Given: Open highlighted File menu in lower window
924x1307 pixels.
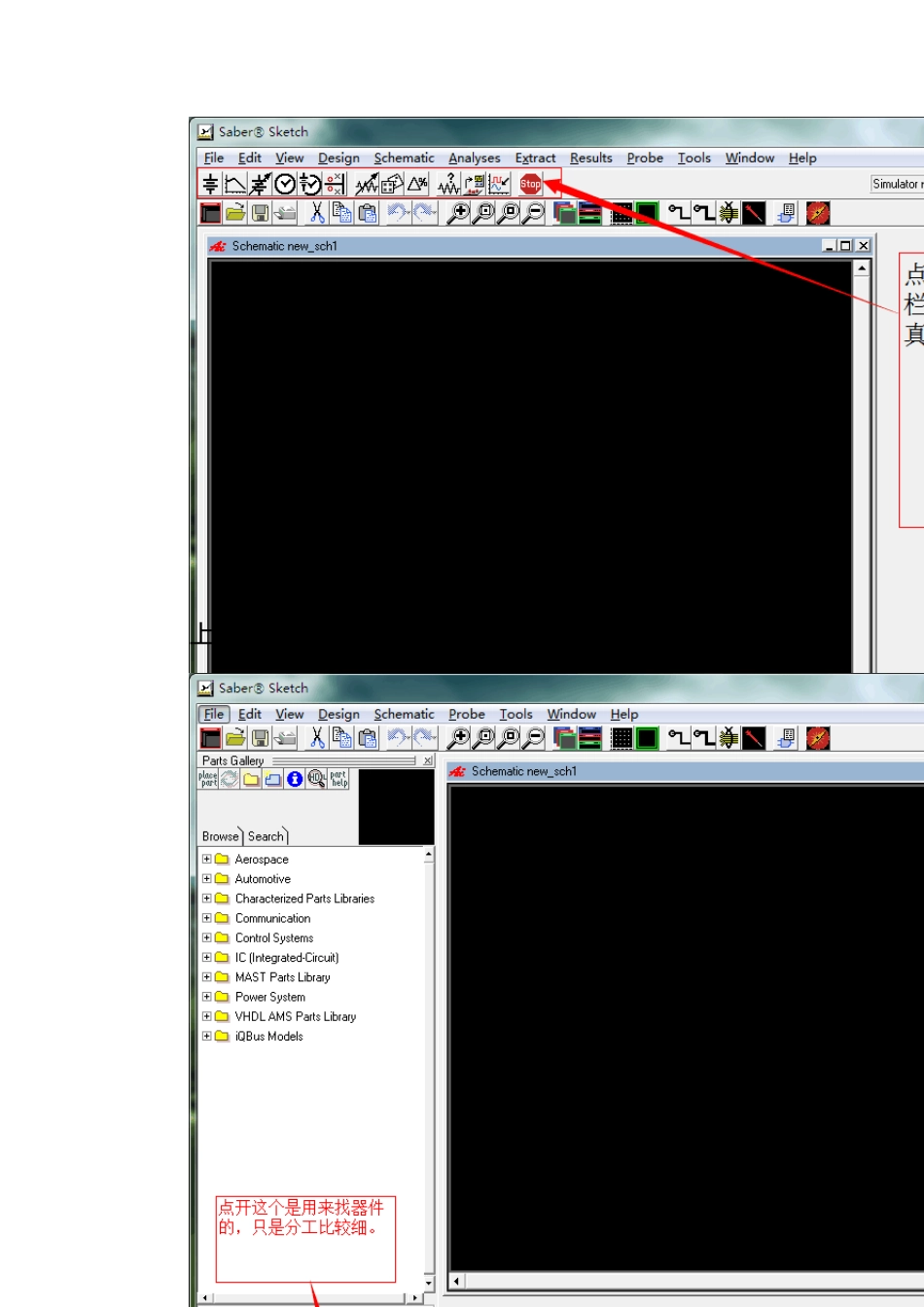Looking at the screenshot, I should (x=214, y=714).
